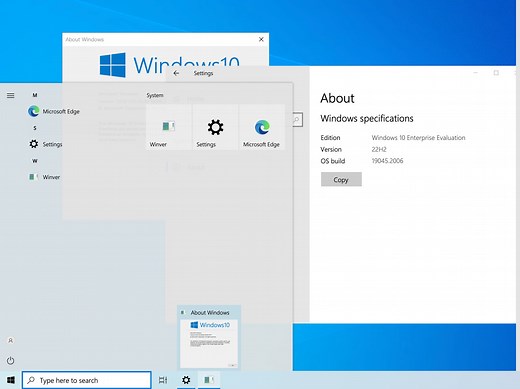Expand the Start menu hamburger icon
The height and width of the screenshot is (389, 520).
click(11, 96)
